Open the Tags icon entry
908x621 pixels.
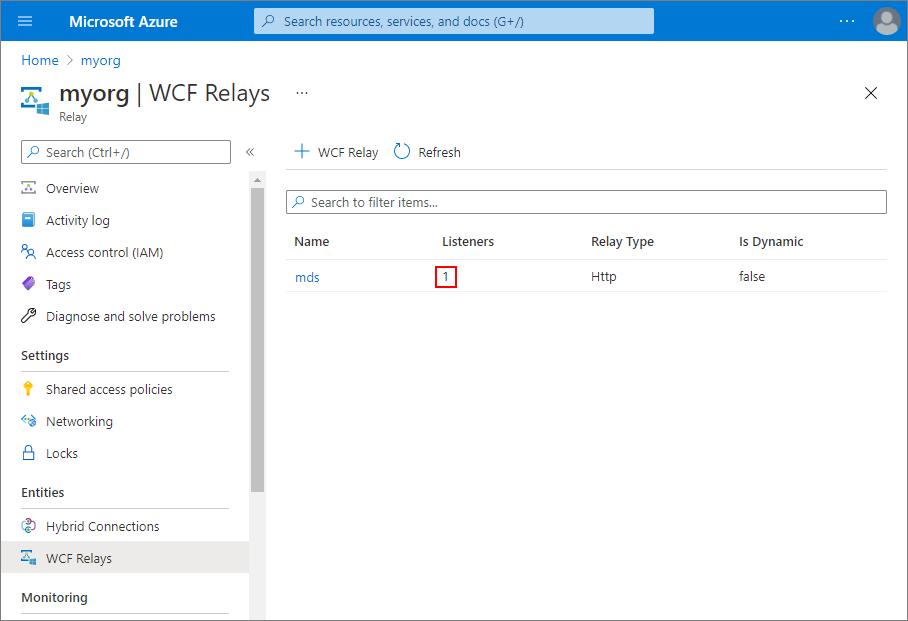click(x=29, y=284)
